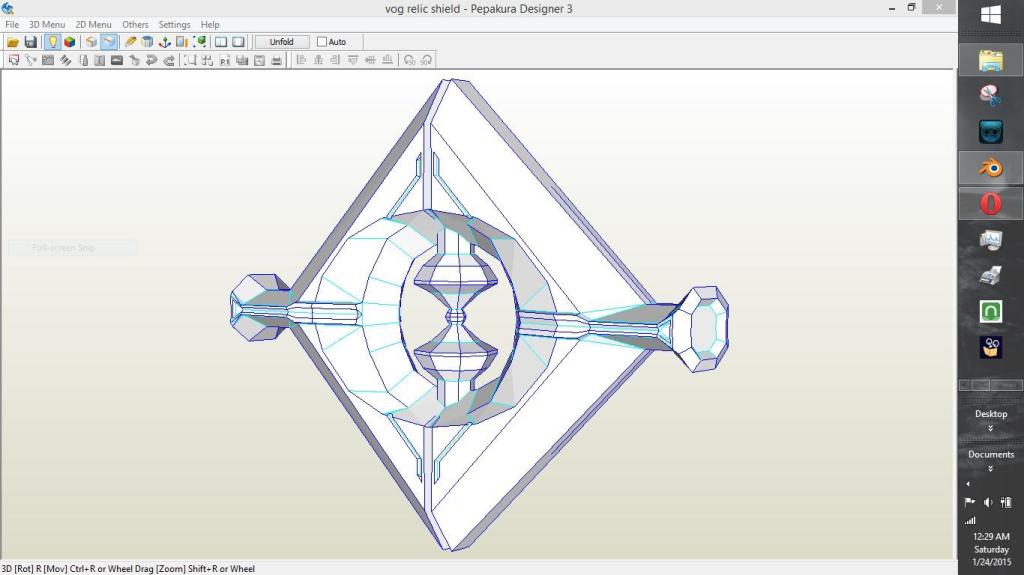Choose the Input Text tool icon
This screenshot has width=1024, height=575.
pyautogui.click(x=99, y=60)
